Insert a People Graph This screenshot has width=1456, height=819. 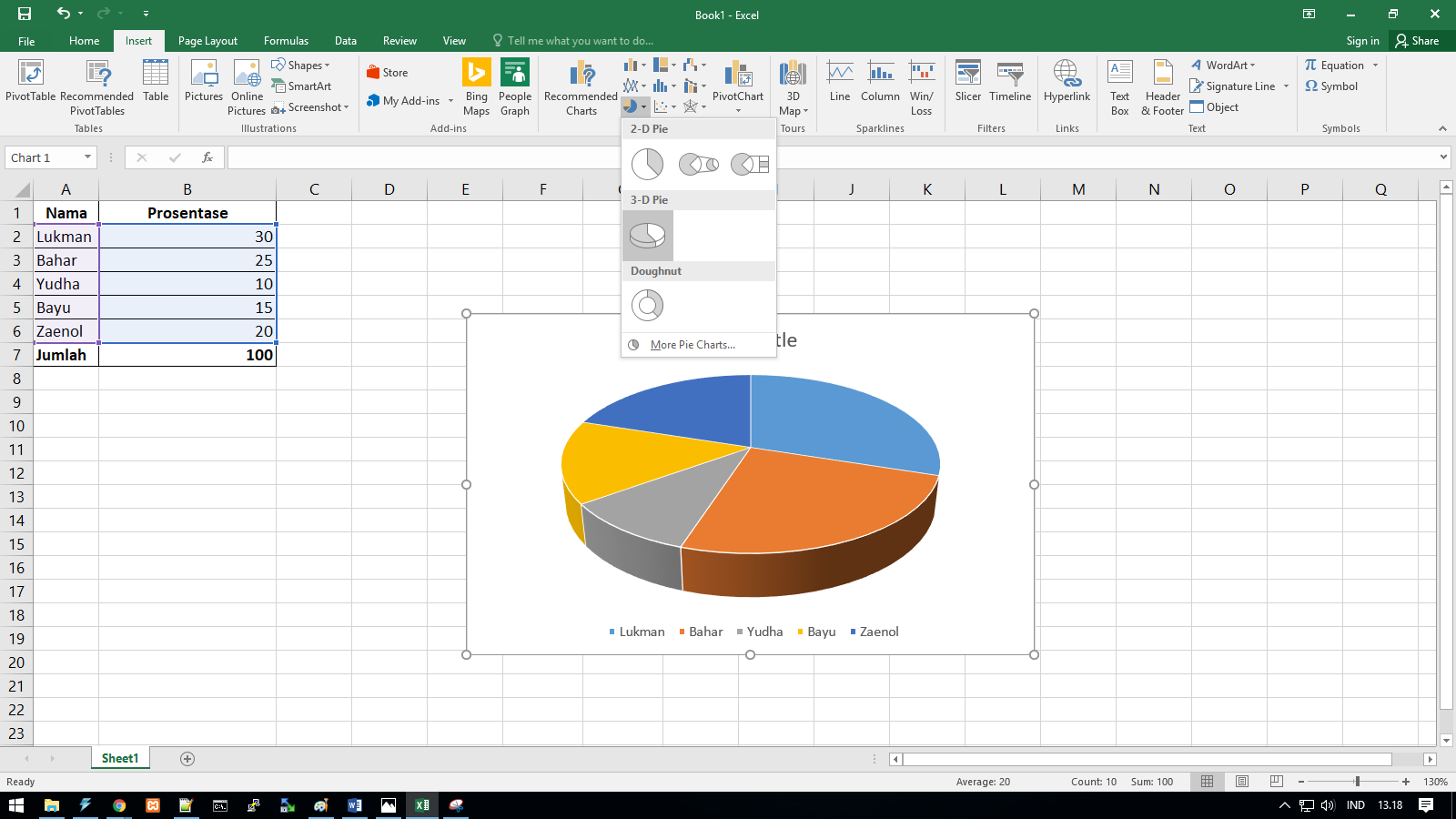pyautogui.click(x=515, y=86)
